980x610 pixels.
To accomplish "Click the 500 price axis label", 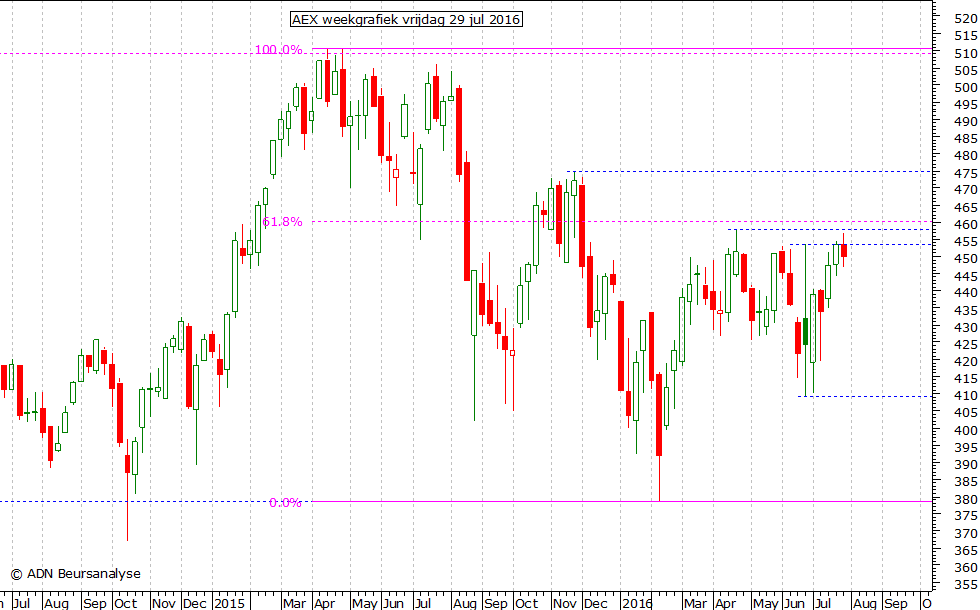I will [x=966, y=88].
